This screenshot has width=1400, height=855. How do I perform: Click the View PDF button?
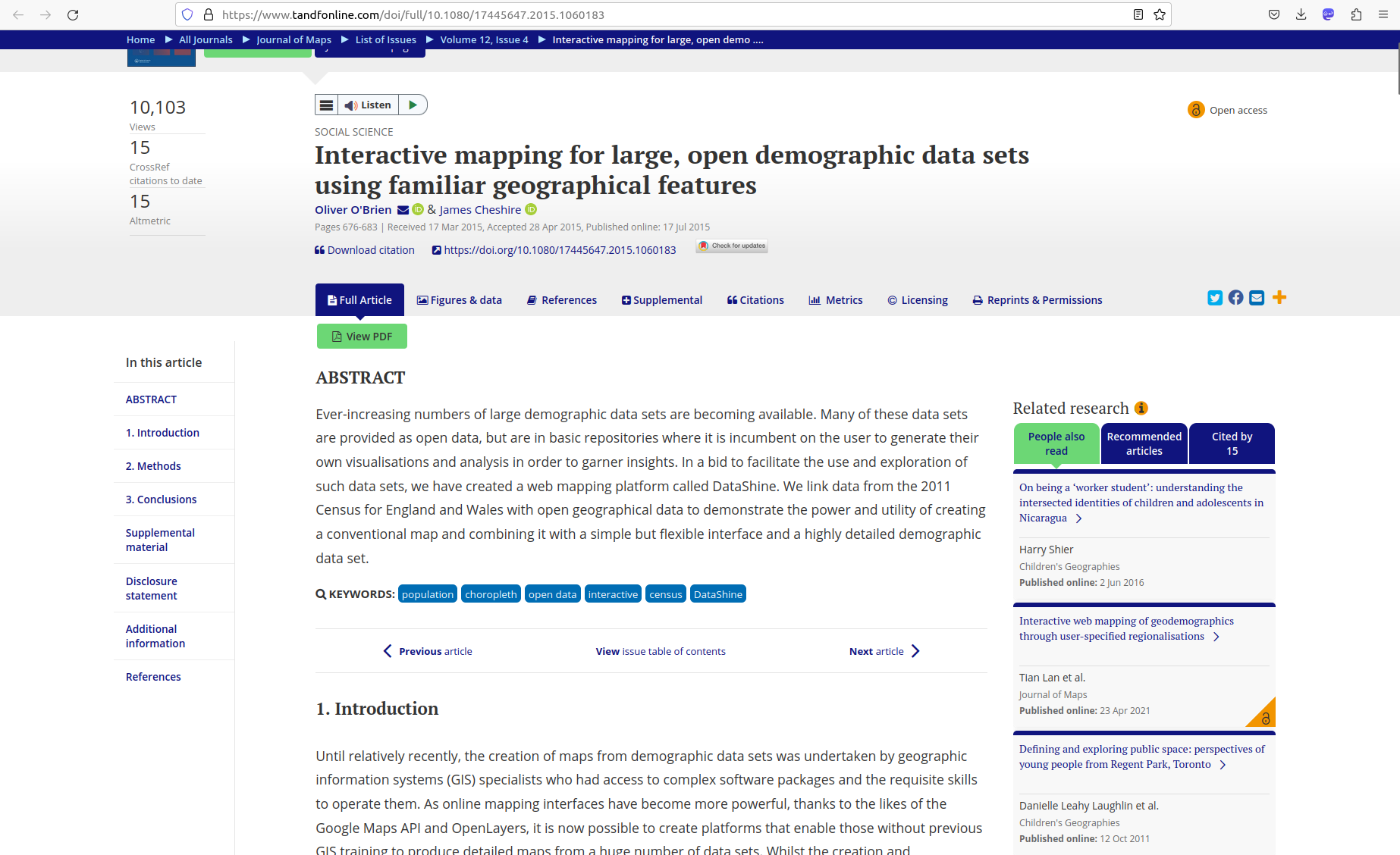pos(362,337)
